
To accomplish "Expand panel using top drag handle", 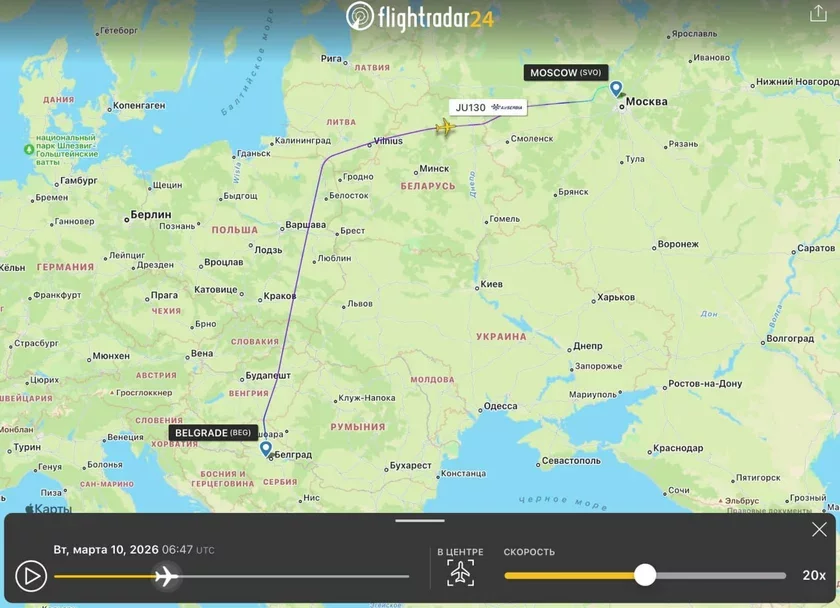I will [420, 520].
